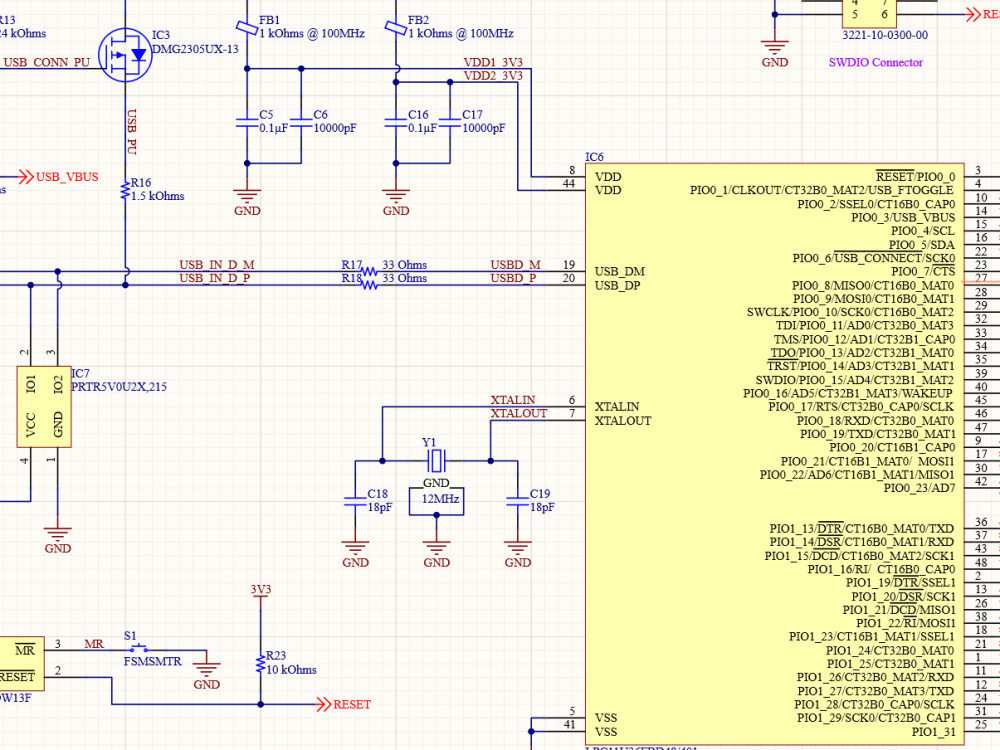Click GND symbol below capacitor C18
Image resolution: width=1000 pixels, height=750 pixels.
click(x=355, y=553)
